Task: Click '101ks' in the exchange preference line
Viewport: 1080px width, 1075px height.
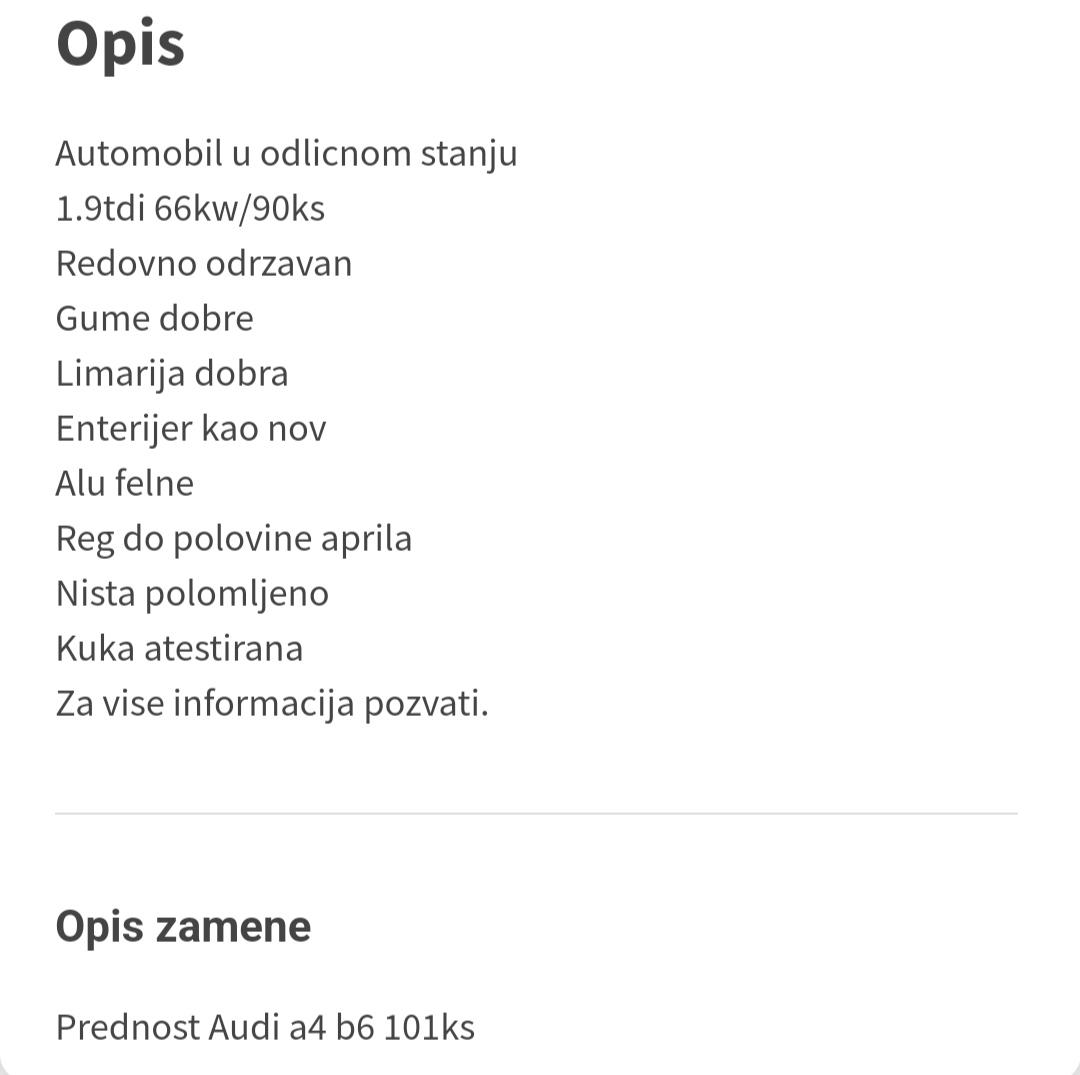Action: (x=429, y=1028)
